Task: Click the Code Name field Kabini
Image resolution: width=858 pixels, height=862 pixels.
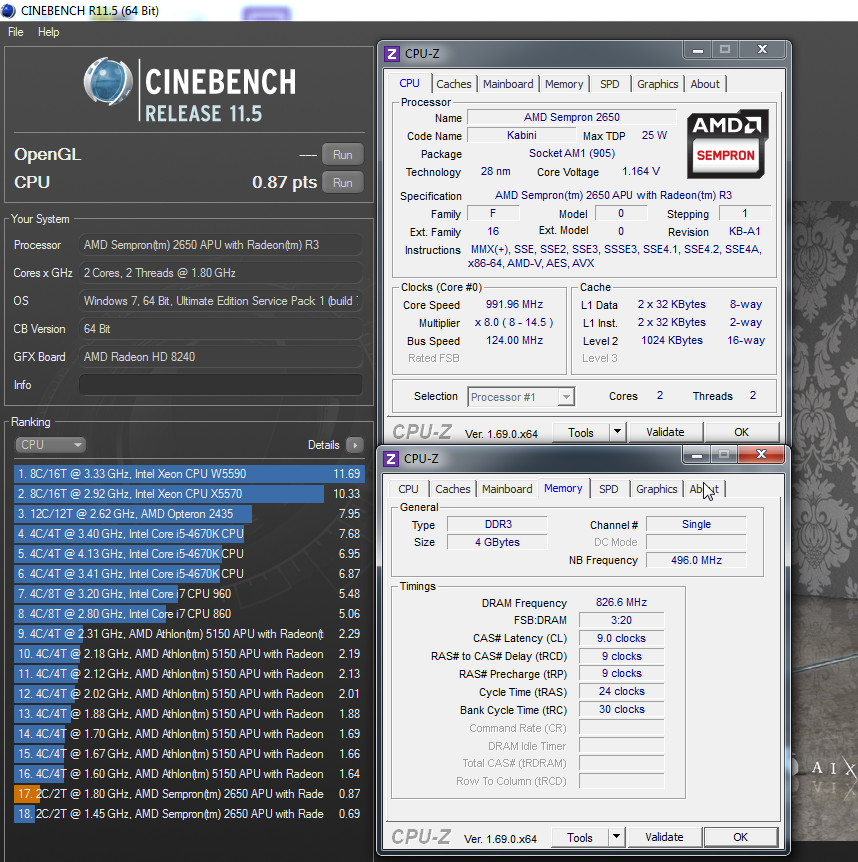Action: point(521,135)
